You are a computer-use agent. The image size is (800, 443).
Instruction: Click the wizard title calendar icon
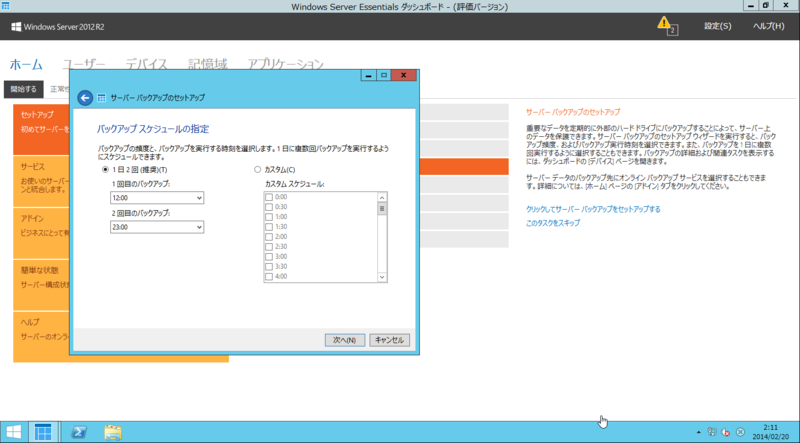(102, 97)
